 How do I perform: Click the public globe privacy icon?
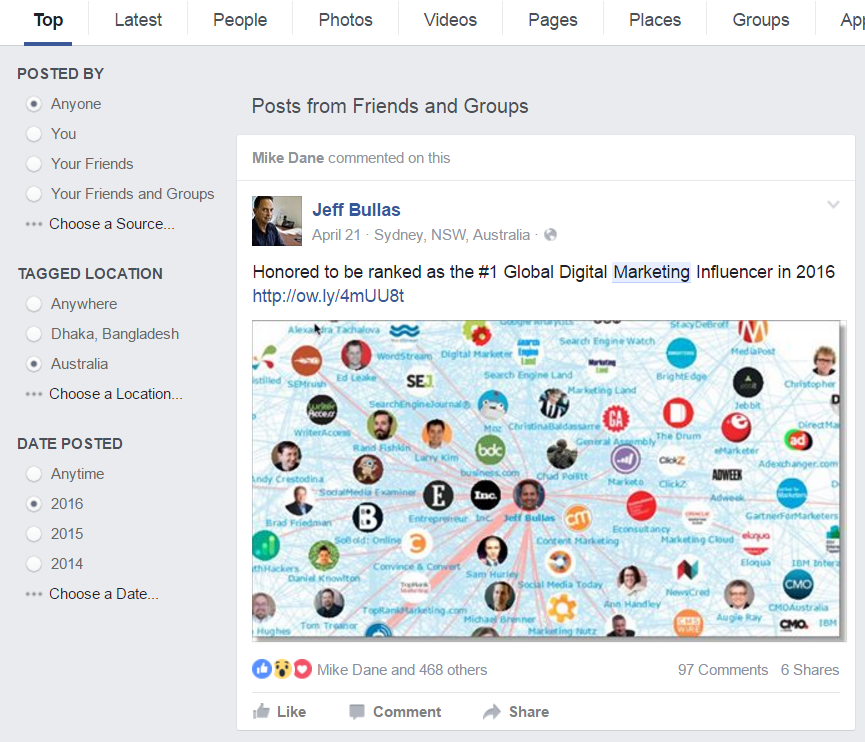coord(550,235)
